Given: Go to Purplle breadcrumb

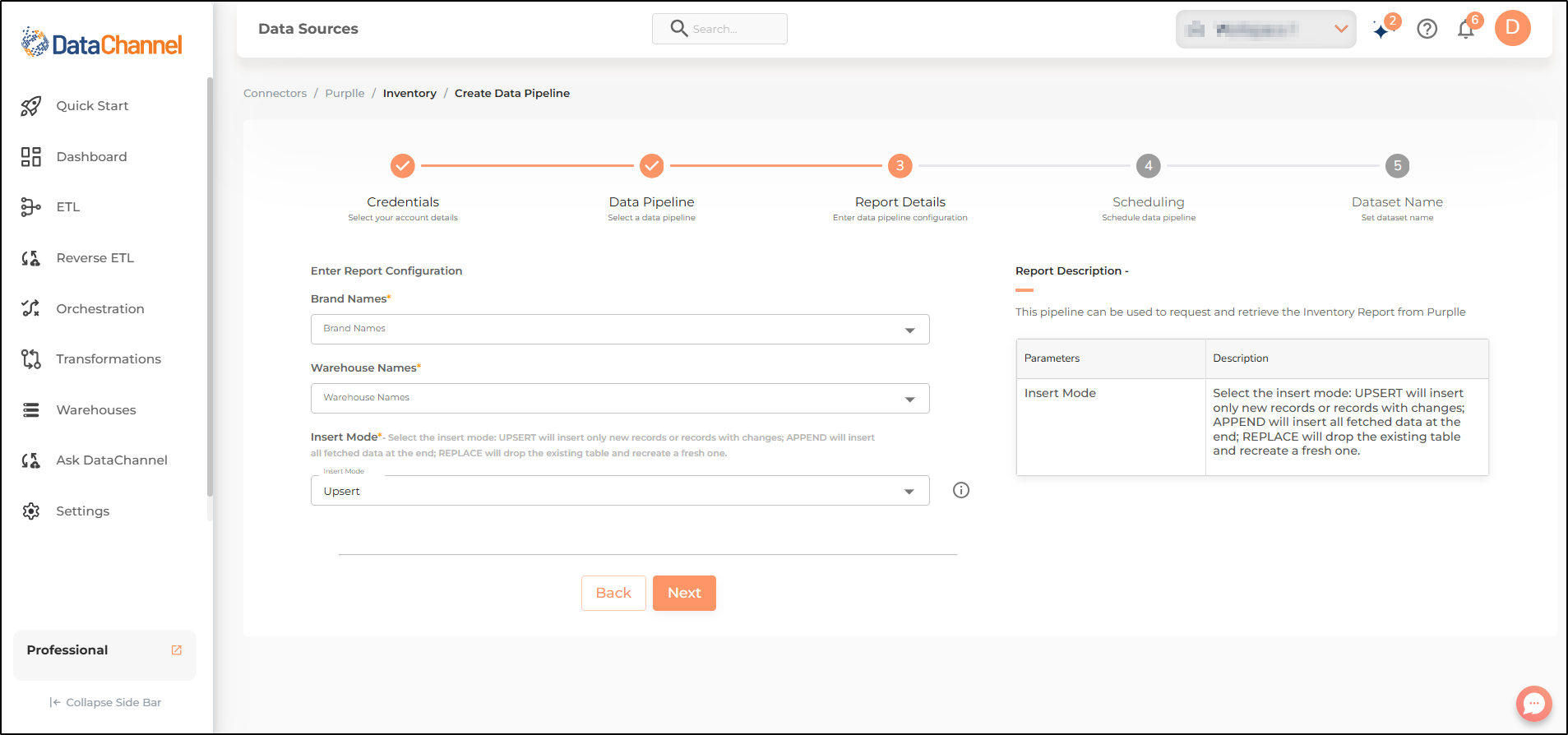Looking at the screenshot, I should [345, 94].
